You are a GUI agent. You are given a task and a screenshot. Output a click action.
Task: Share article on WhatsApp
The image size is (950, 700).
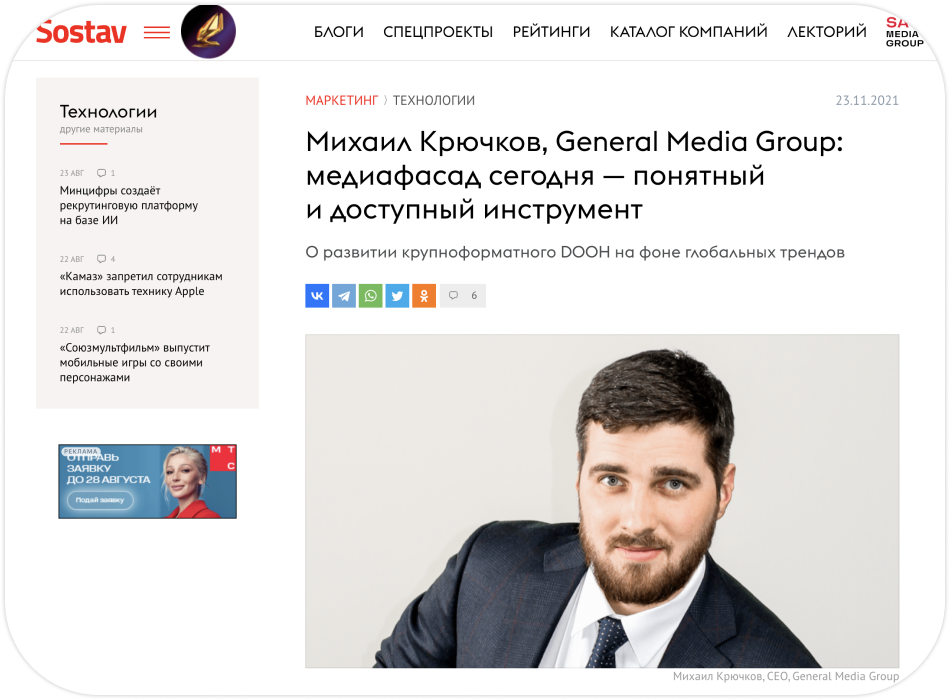[x=370, y=296]
